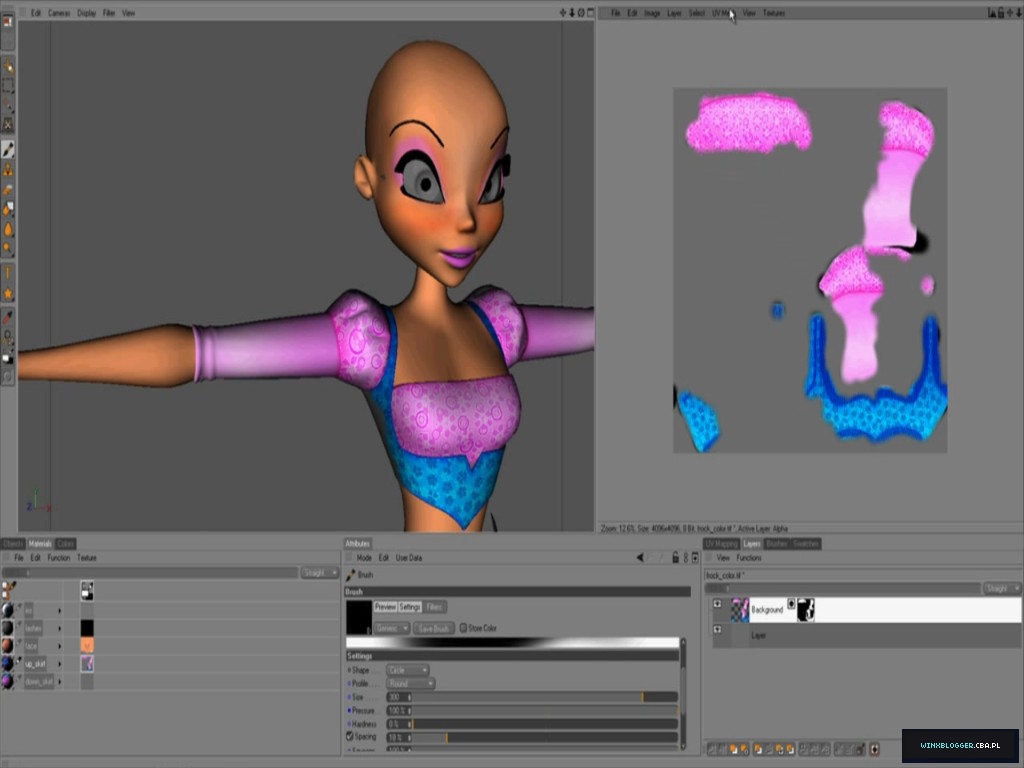Image resolution: width=1024 pixels, height=768 pixels.
Task: Select the Brush tool in left toolbar
Action: pyautogui.click(x=8, y=150)
